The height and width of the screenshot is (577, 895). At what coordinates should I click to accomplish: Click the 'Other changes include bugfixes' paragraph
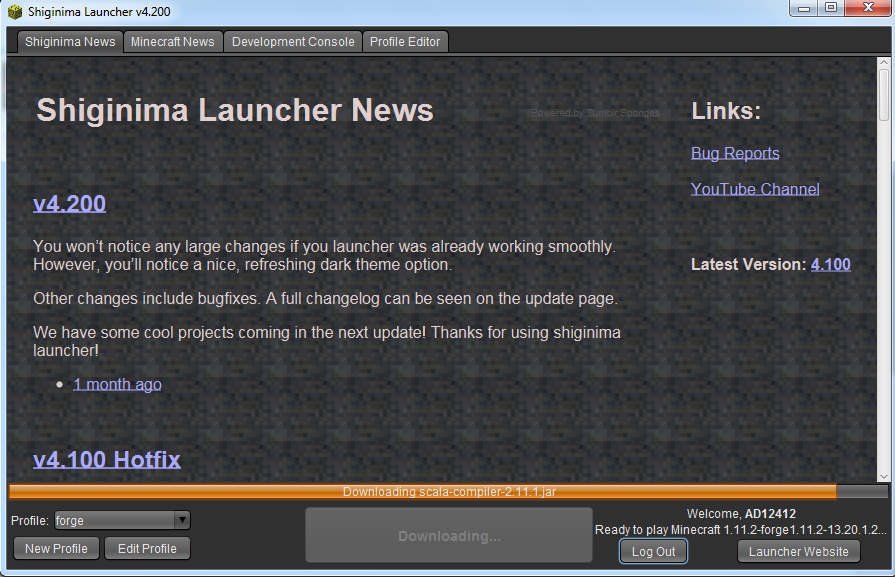tap(325, 298)
